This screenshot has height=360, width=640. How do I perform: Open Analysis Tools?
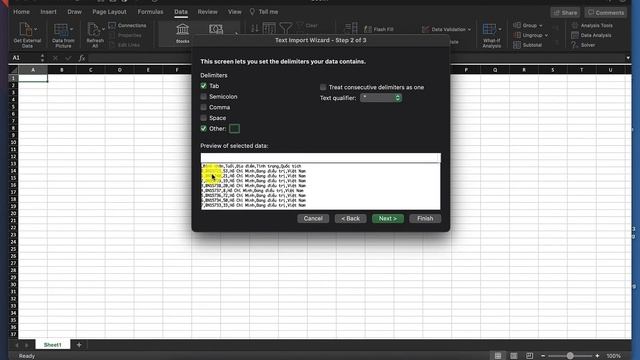[592, 25]
